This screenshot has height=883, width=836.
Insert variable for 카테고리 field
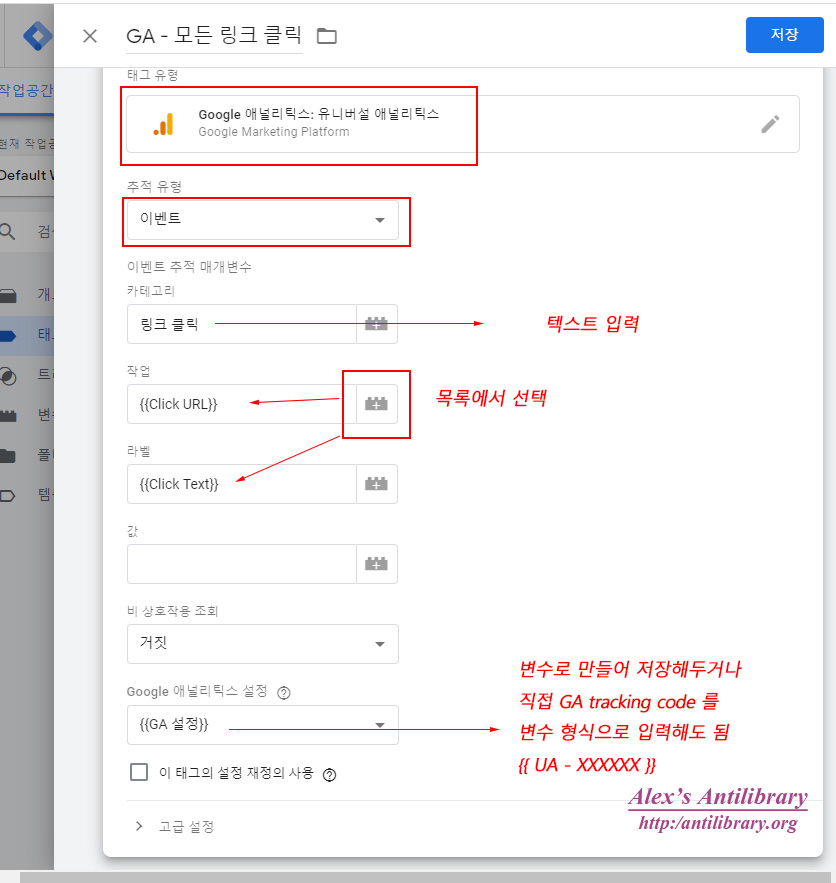click(x=377, y=324)
